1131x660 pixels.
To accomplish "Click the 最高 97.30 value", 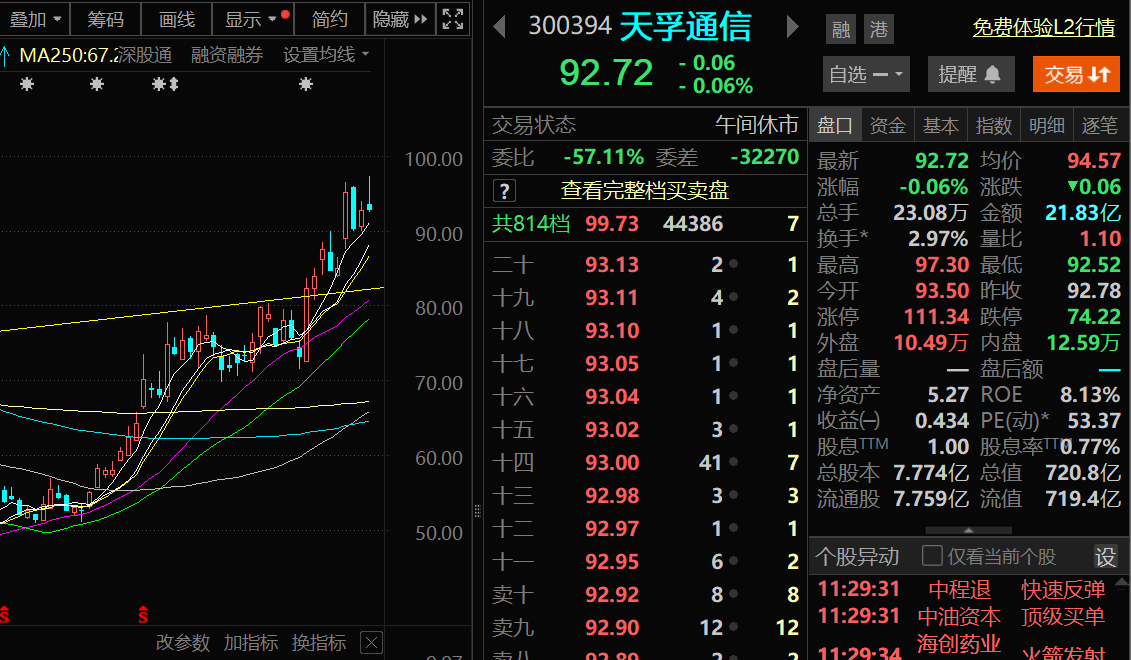I will (x=941, y=265).
